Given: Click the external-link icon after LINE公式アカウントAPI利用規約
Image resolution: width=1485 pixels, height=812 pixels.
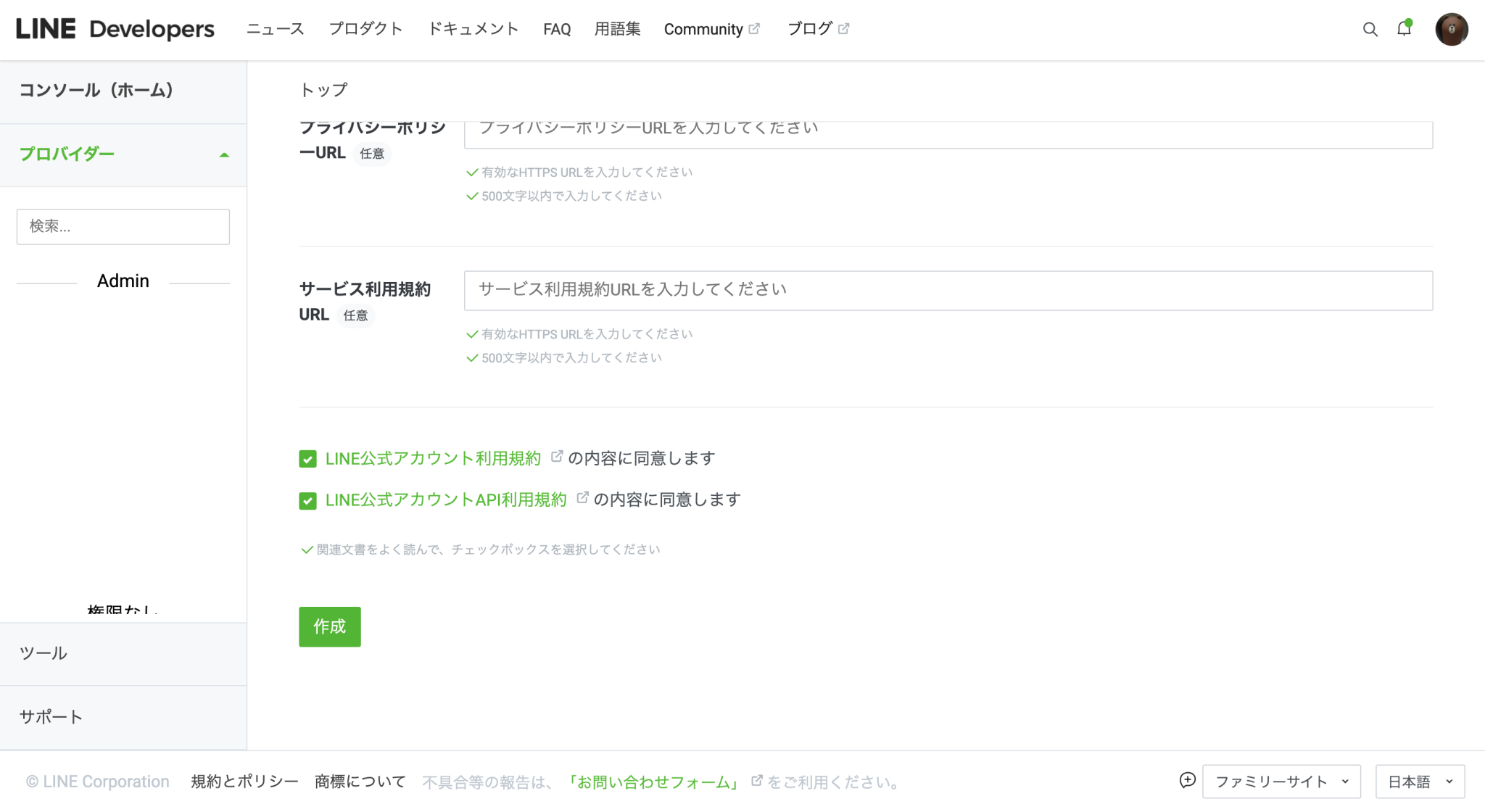Looking at the screenshot, I should point(583,497).
